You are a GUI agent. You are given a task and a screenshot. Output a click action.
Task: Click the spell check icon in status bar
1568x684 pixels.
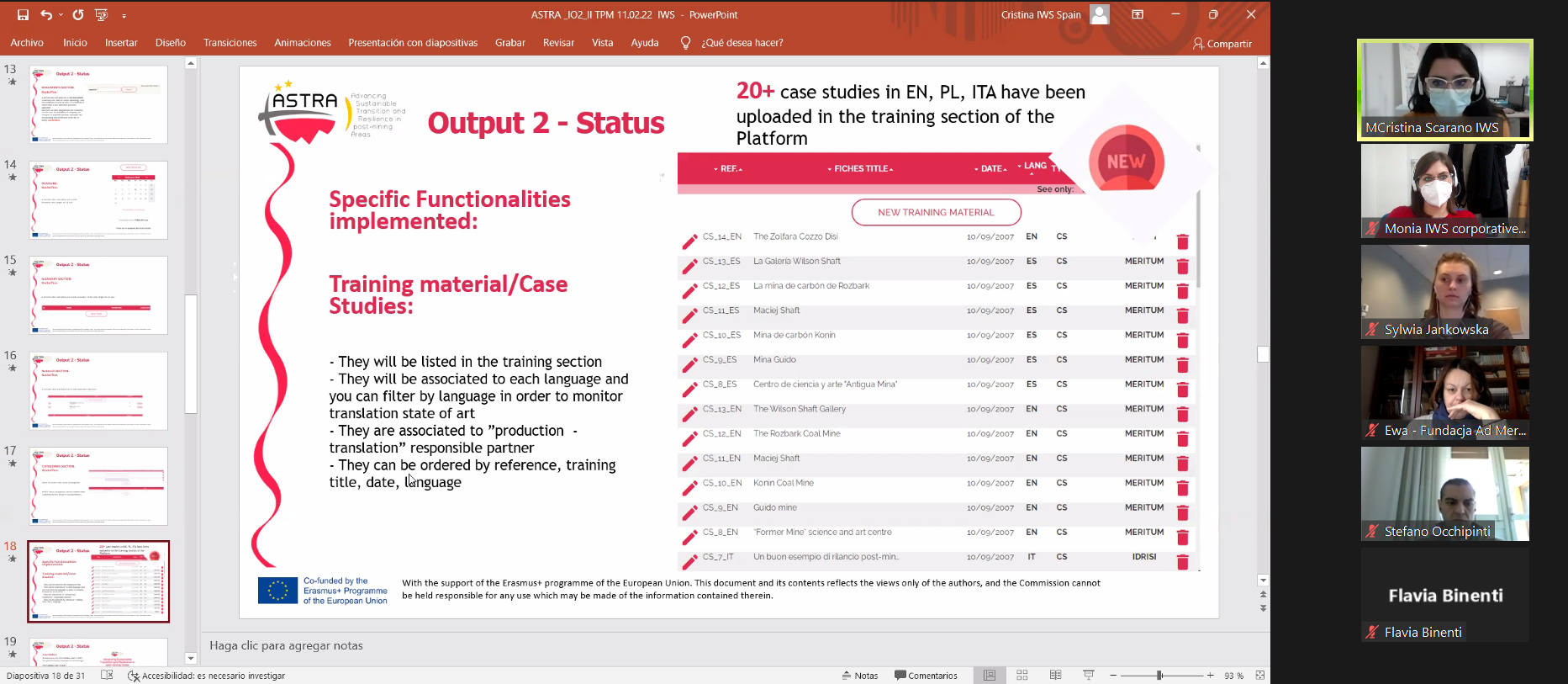click(107, 676)
